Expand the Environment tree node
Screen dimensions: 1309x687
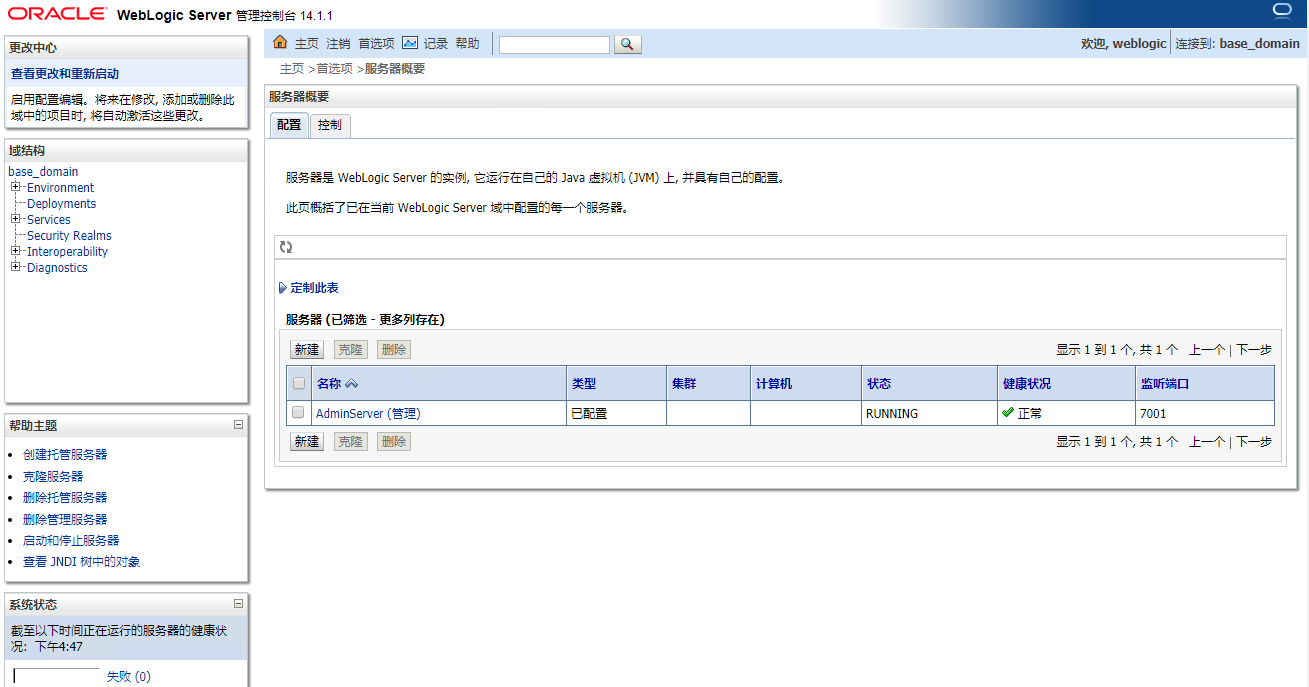[16, 187]
